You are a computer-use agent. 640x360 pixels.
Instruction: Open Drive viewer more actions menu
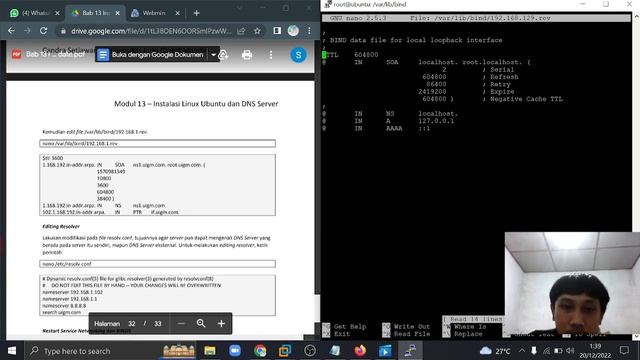click(271, 55)
